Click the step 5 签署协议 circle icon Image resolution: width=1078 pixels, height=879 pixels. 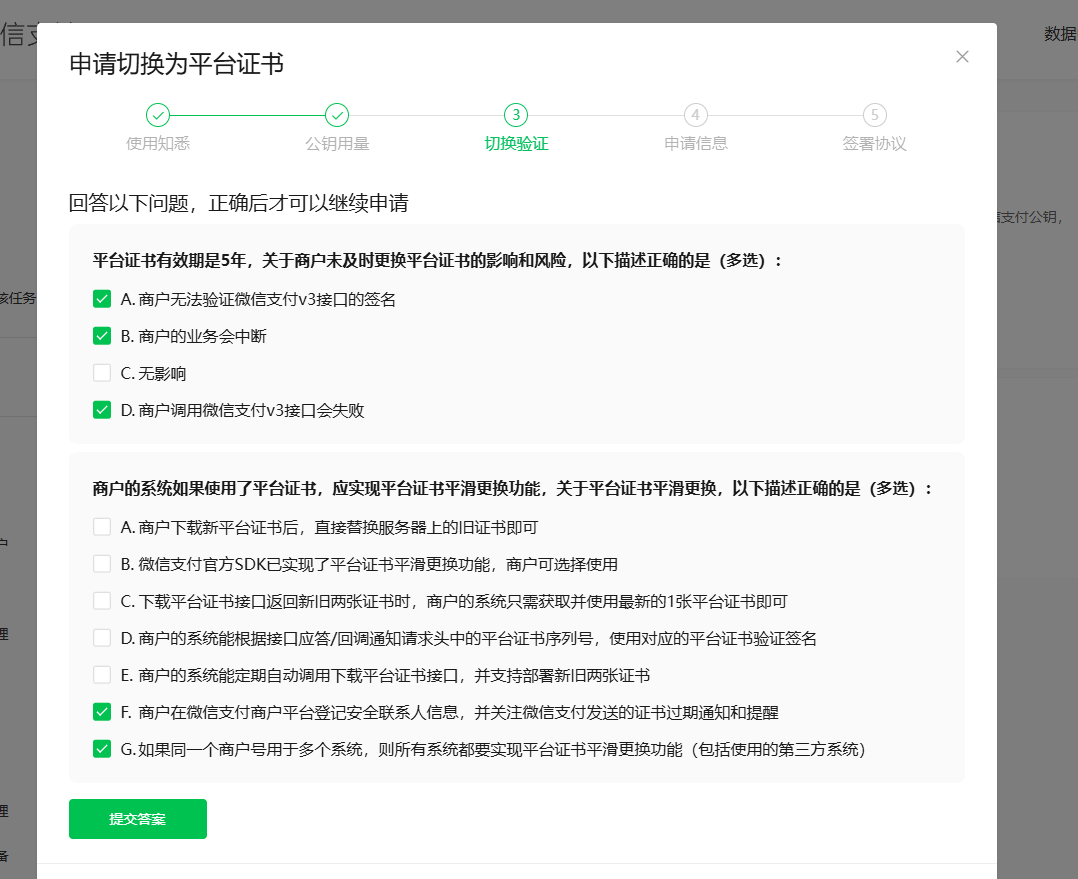(874, 115)
